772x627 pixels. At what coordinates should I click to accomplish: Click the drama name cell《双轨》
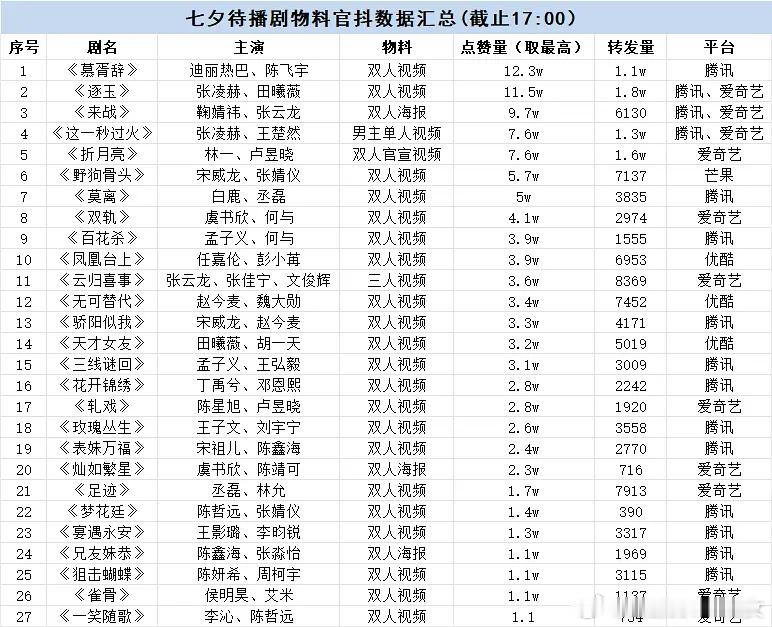pyautogui.click(x=102, y=217)
